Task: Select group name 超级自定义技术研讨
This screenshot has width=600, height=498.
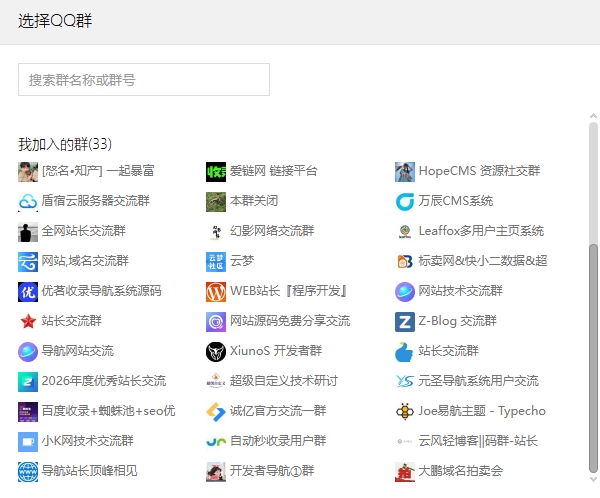Action: click(x=284, y=381)
